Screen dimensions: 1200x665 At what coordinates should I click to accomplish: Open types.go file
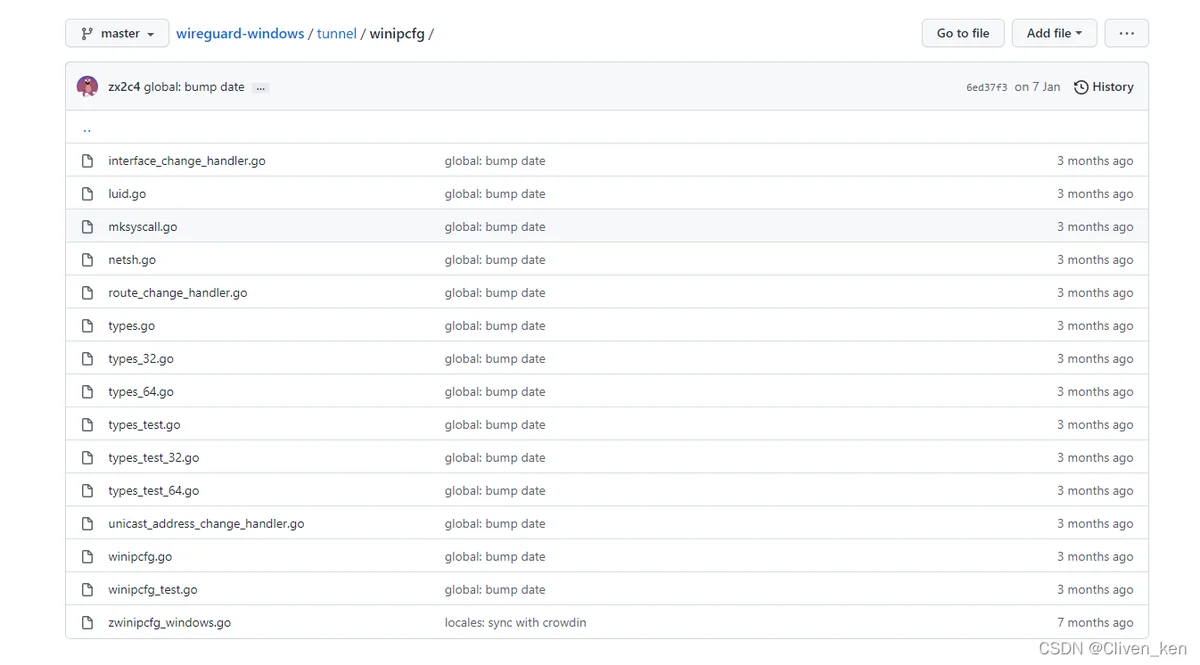click(x=132, y=326)
